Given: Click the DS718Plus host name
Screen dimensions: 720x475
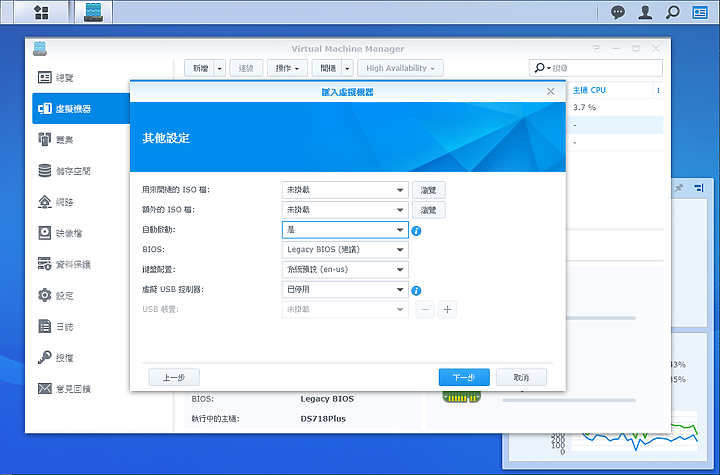Looking at the screenshot, I should pos(323,418).
